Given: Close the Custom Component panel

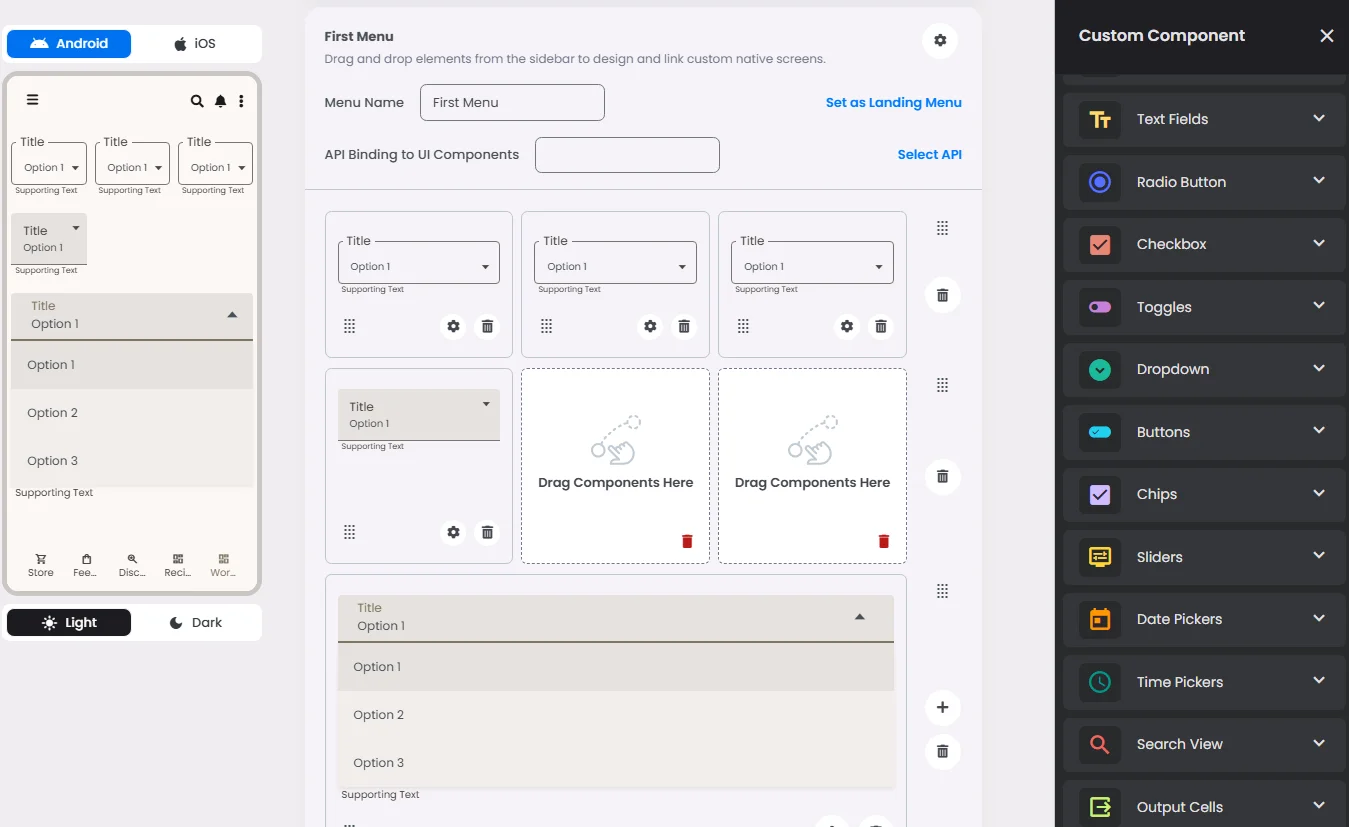Looking at the screenshot, I should [x=1326, y=36].
